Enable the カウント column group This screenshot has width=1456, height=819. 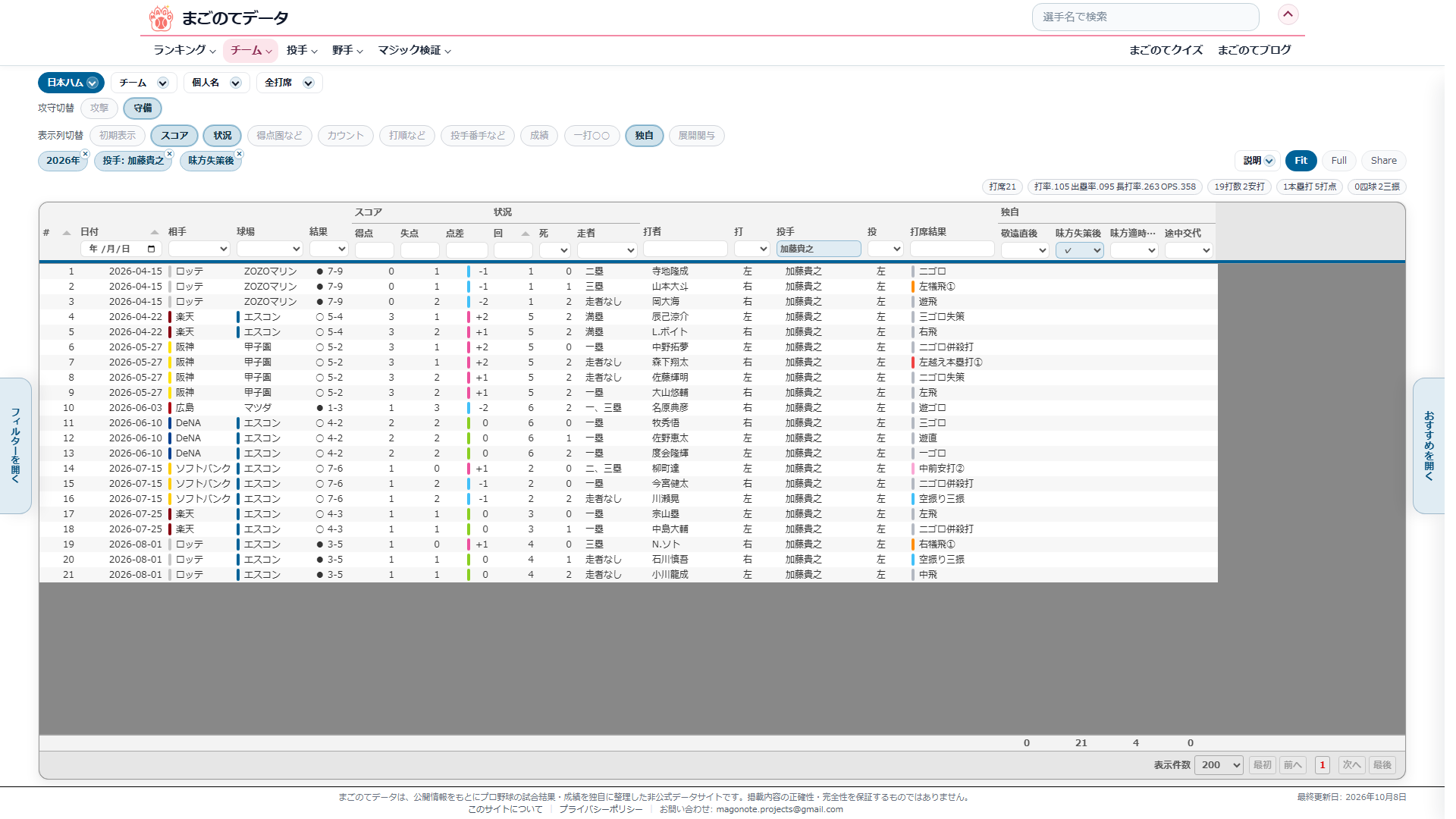click(346, 136)
